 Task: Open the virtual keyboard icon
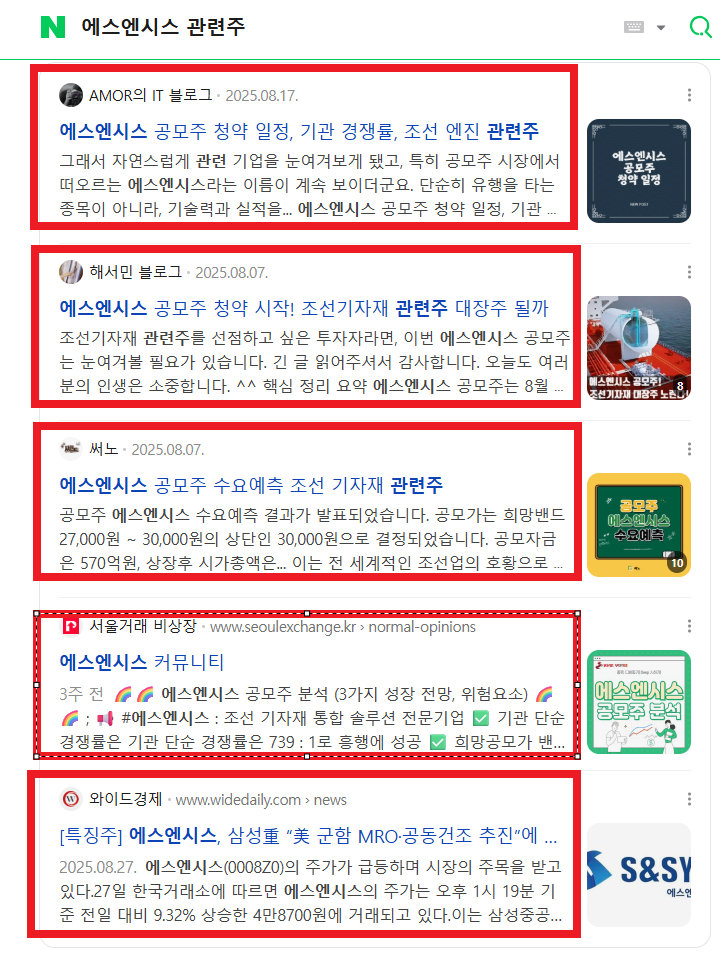click(x=634, y=27)
